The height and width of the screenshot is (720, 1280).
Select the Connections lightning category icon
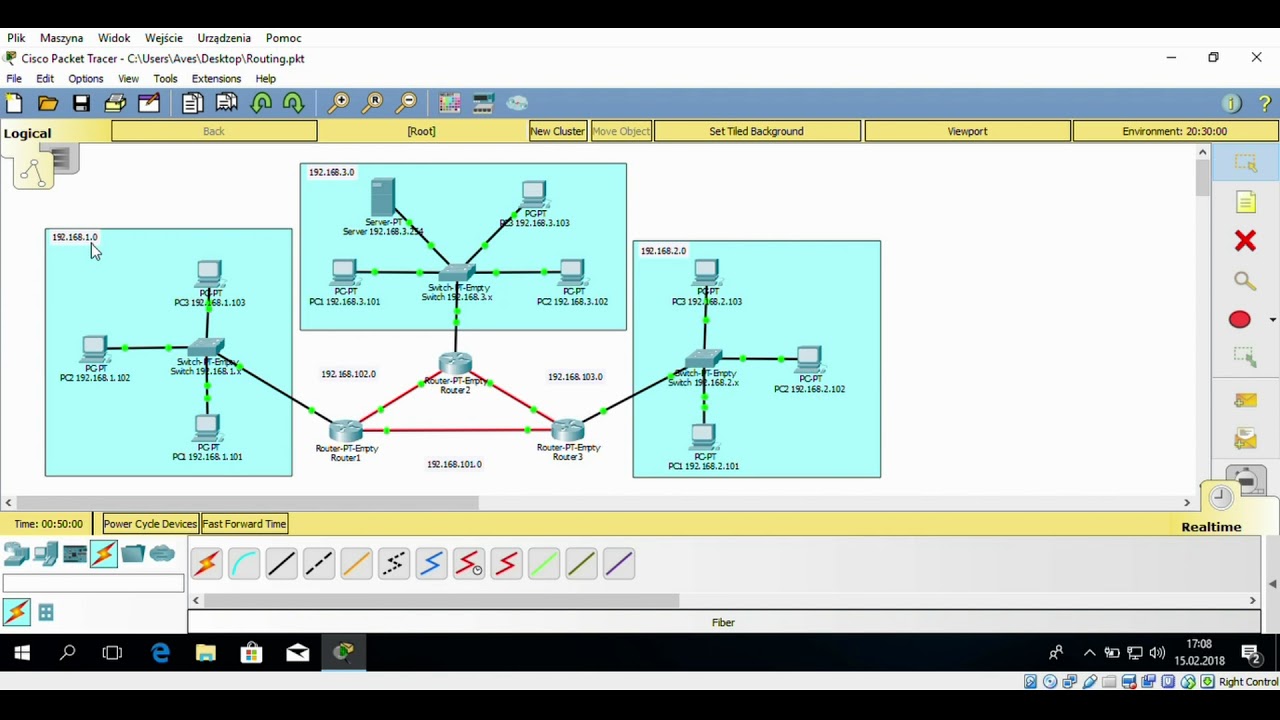coord(104,554)
